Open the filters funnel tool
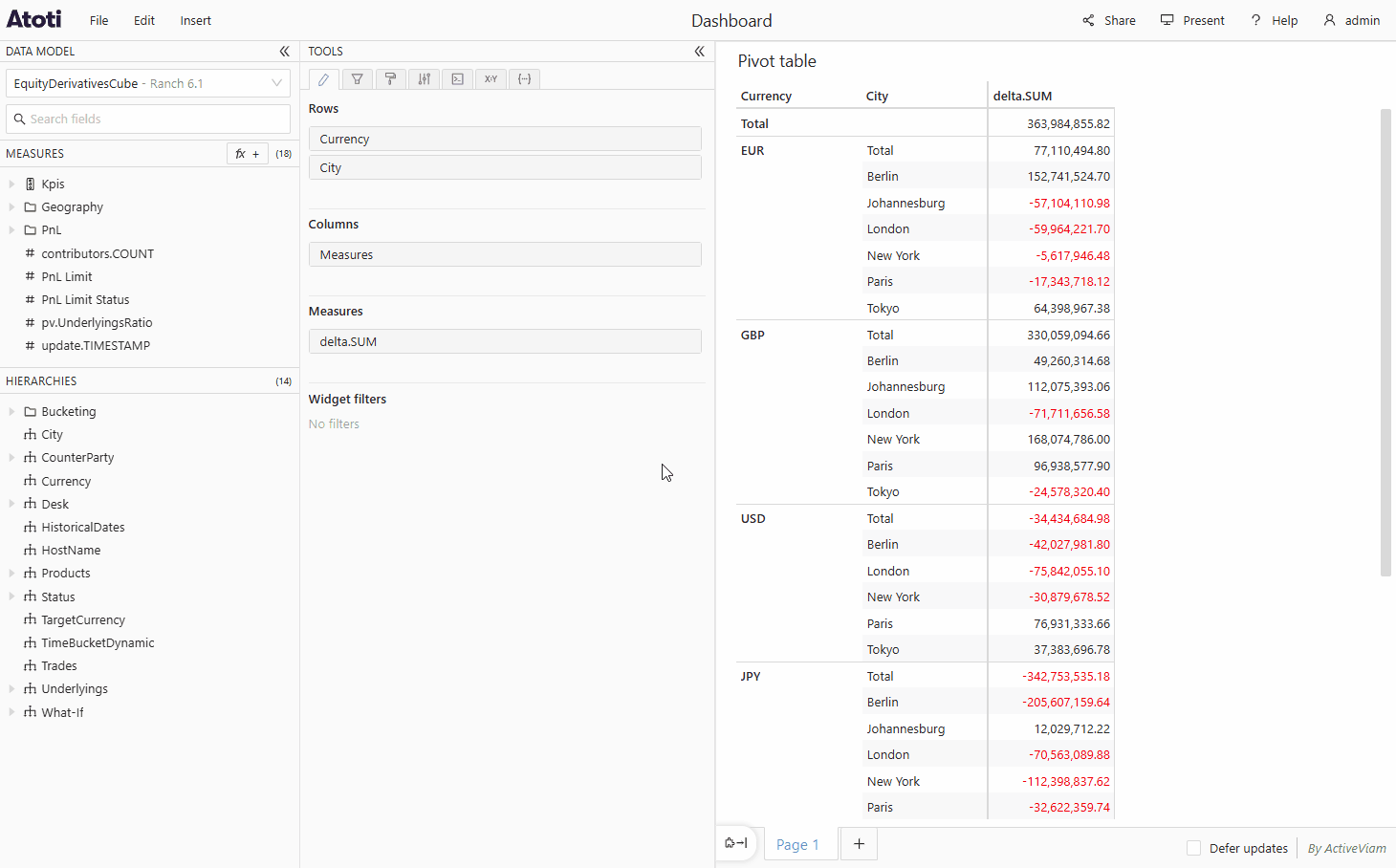Viewport: 1396px width, 868px height. [x=357, y=78]
